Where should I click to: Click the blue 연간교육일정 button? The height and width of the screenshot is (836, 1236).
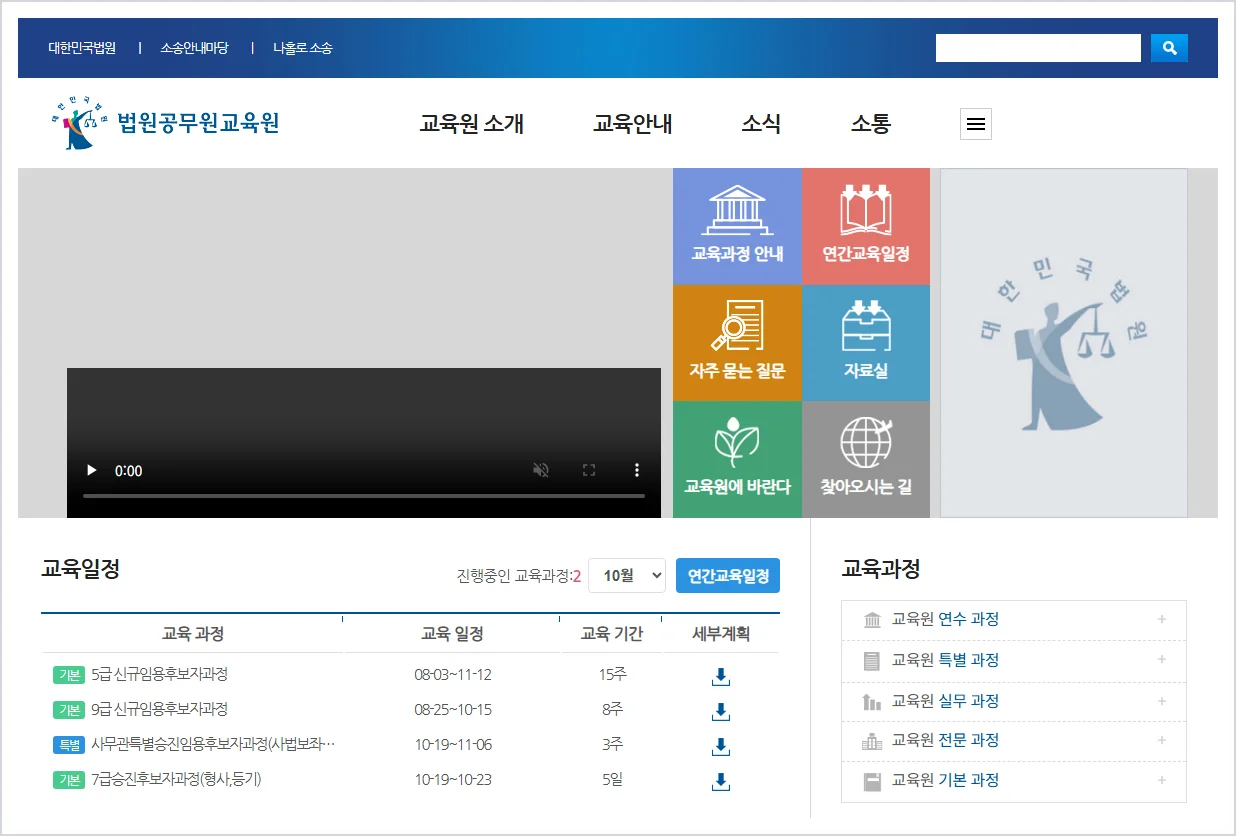point(728,575)
